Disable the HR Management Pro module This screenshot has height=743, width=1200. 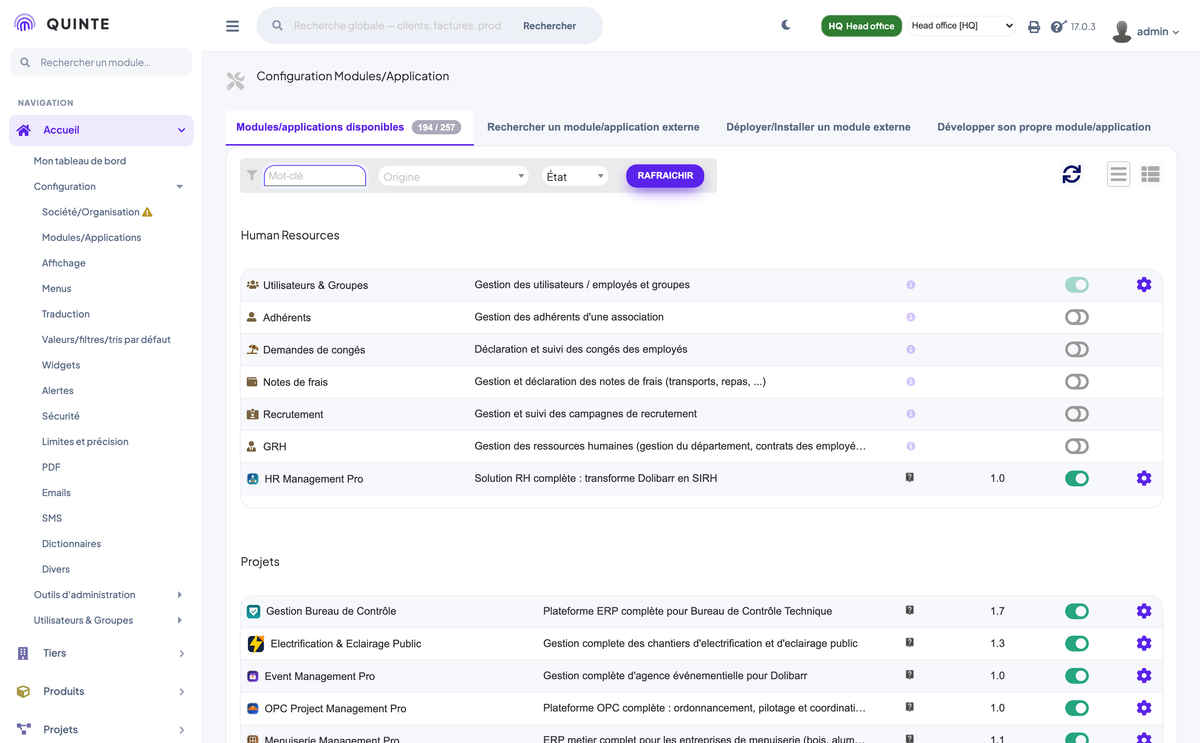pyautogui.click(x=1077, y=479)
